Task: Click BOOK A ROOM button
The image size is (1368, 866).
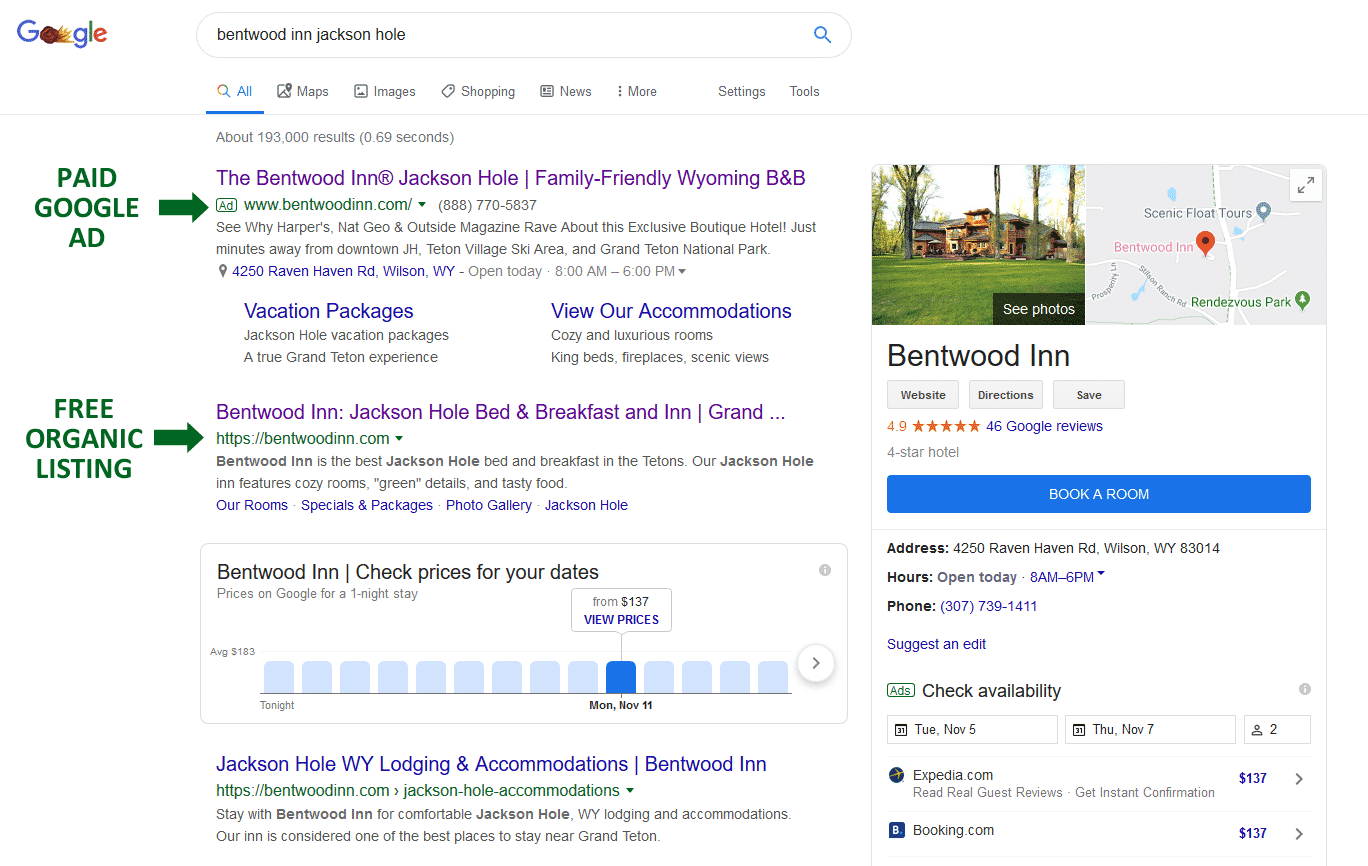Action: [1098, 494]
